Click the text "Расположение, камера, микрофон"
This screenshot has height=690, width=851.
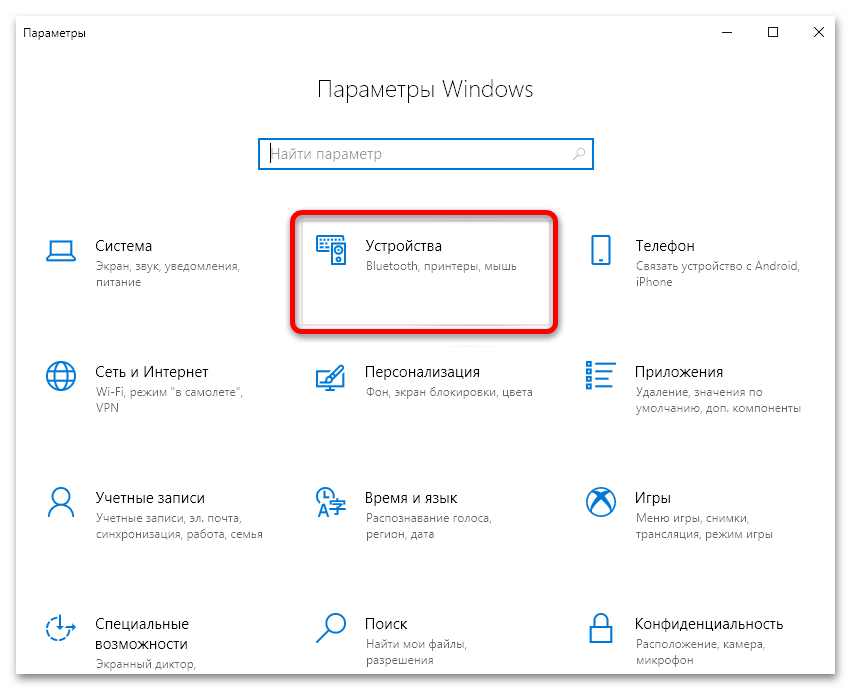(700, 652)
